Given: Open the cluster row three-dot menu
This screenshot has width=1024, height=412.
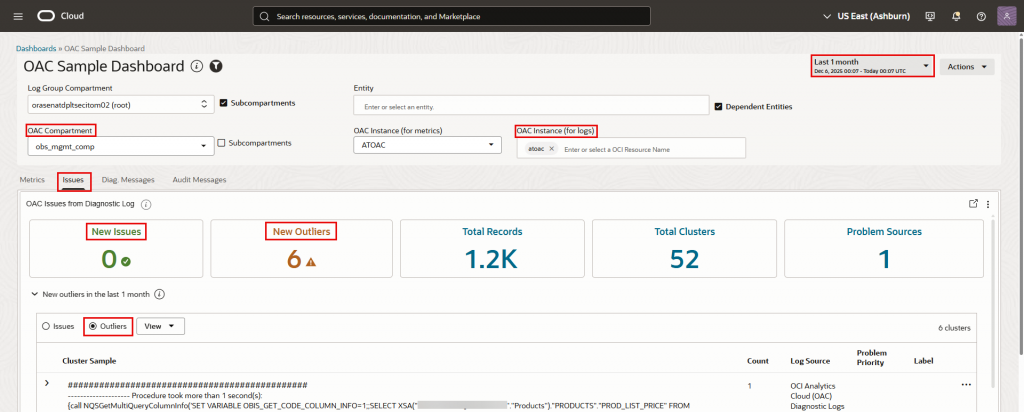Looking at the screenshot, I should pyautogui.click(x=966, y=384).
